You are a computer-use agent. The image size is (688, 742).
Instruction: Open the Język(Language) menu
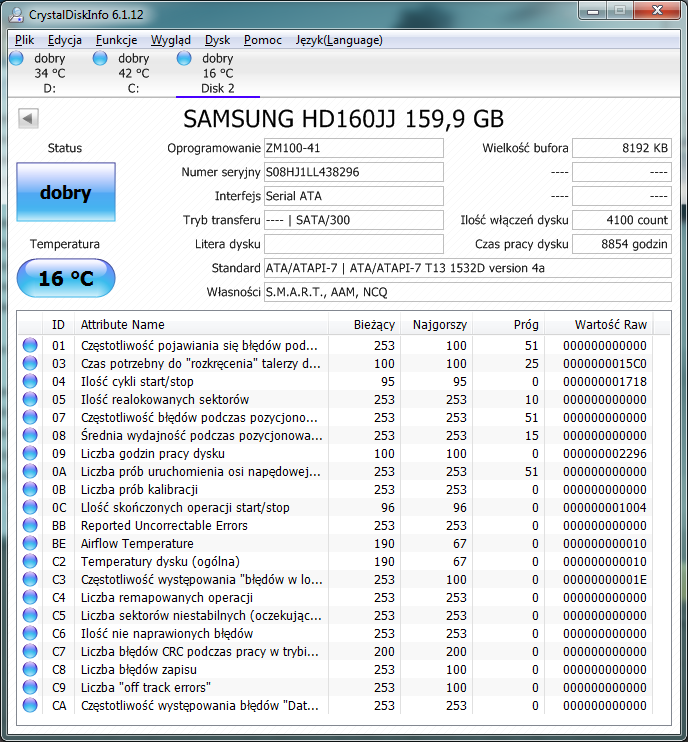coord(339,40)
